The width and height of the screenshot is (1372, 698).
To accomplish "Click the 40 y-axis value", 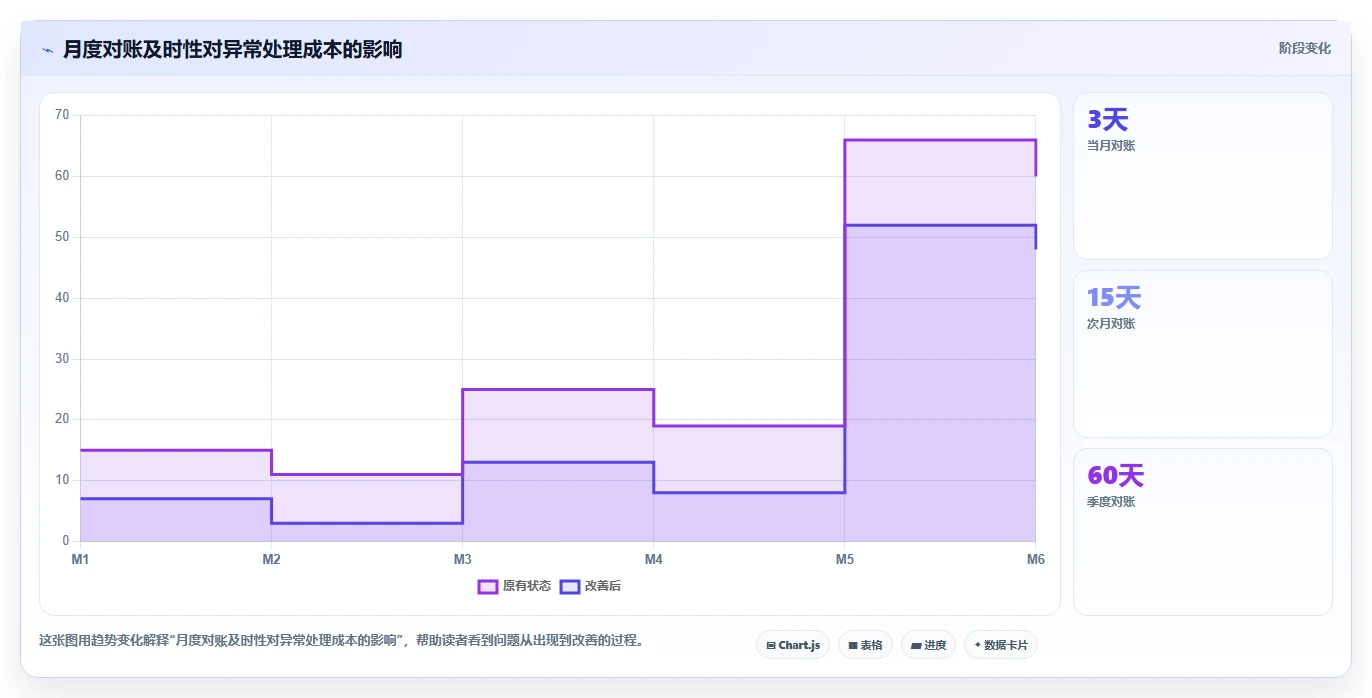I will tap(62, 298).
